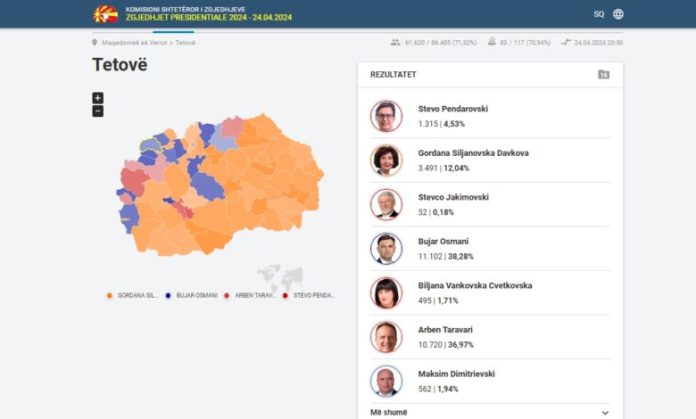Toggle Bujar Osmani legend entry
Image resolution: width=696 pixels, height=419 pixels.
pyautogui.click(x=194, y=295)
